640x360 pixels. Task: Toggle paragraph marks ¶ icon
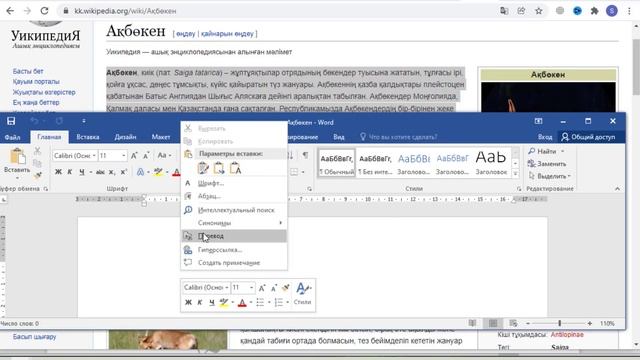[x=305, y=155]
